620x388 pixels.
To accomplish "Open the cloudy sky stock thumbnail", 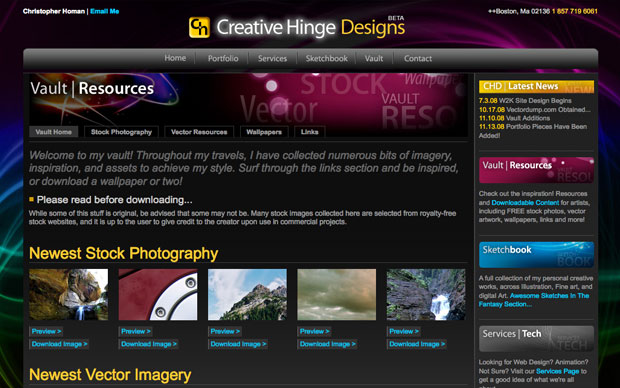I will 336,294.
